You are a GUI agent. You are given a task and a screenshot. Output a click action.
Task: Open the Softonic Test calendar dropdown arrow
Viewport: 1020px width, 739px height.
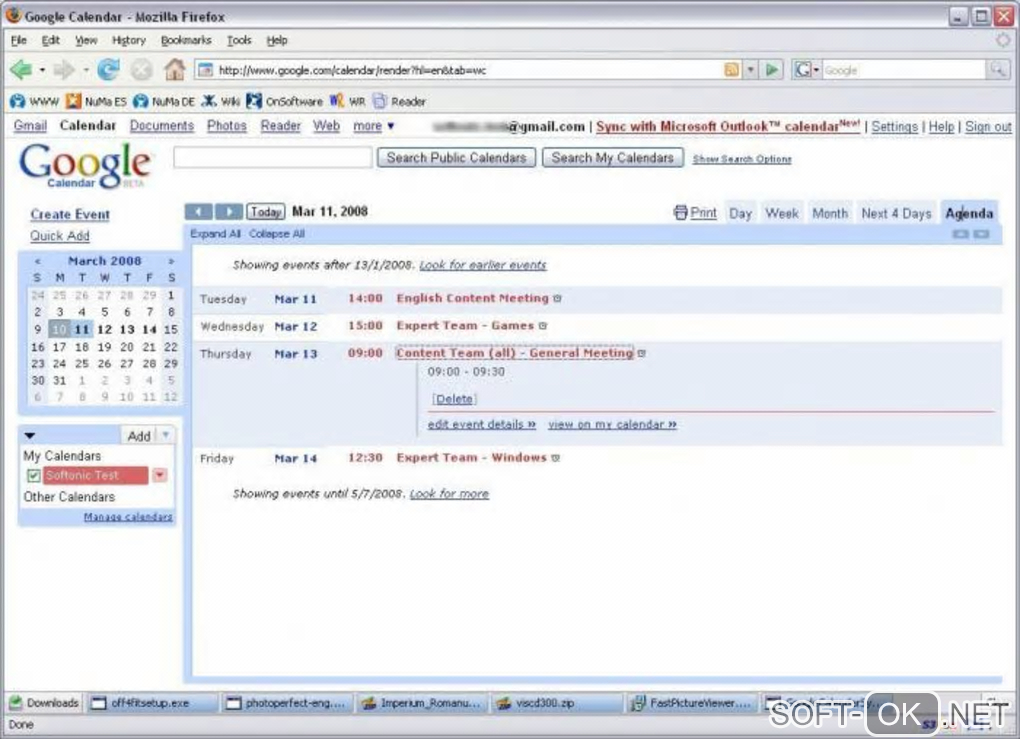[159, 476]
